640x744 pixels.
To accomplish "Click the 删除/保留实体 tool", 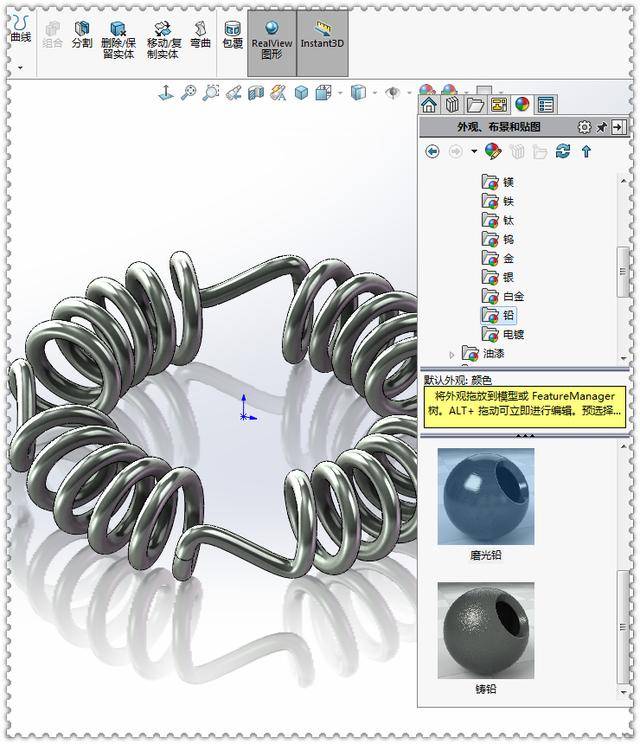I will pyautogui.click(x=118, y=40).
